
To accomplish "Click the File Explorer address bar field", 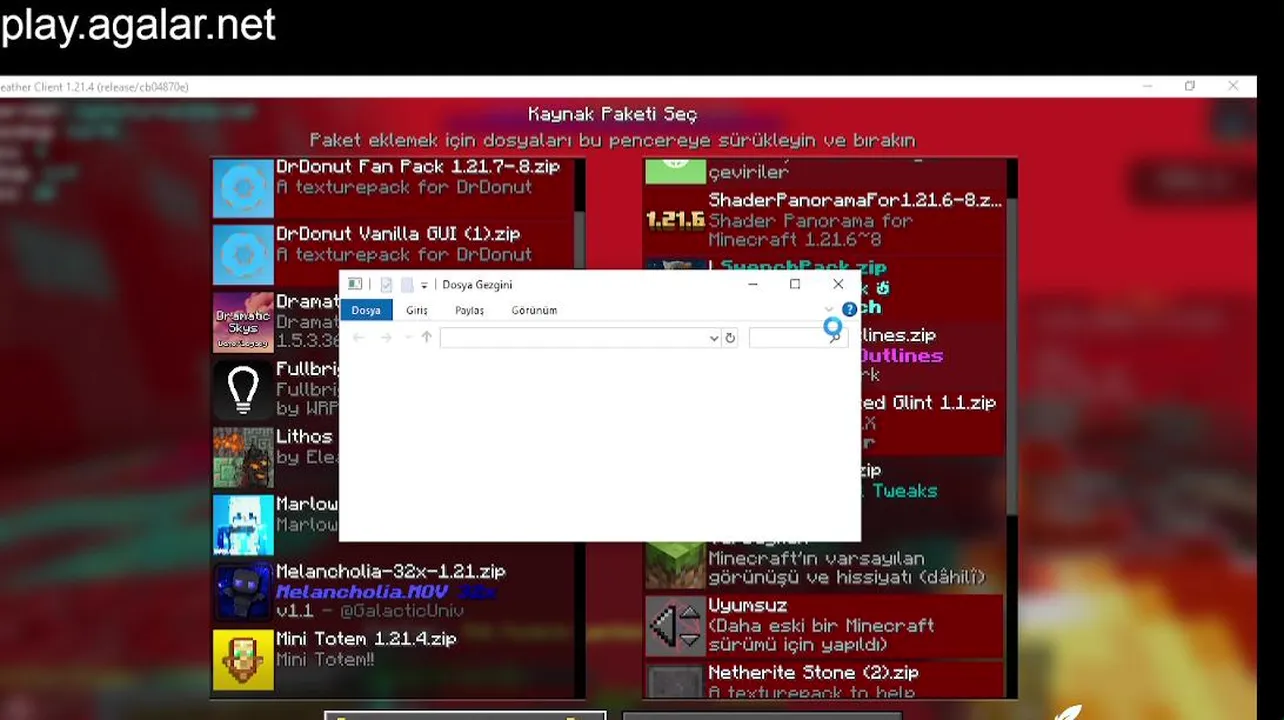I will tap(580, 338).
